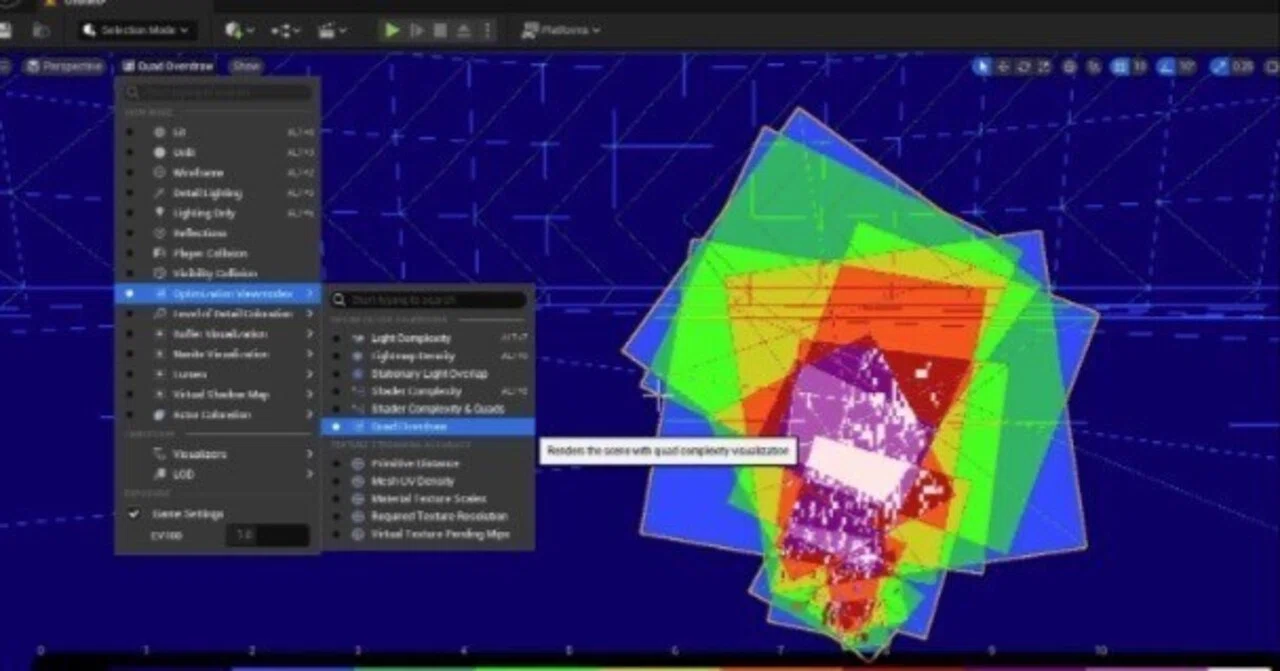Select the Lit view mode

tap(217, 132)
